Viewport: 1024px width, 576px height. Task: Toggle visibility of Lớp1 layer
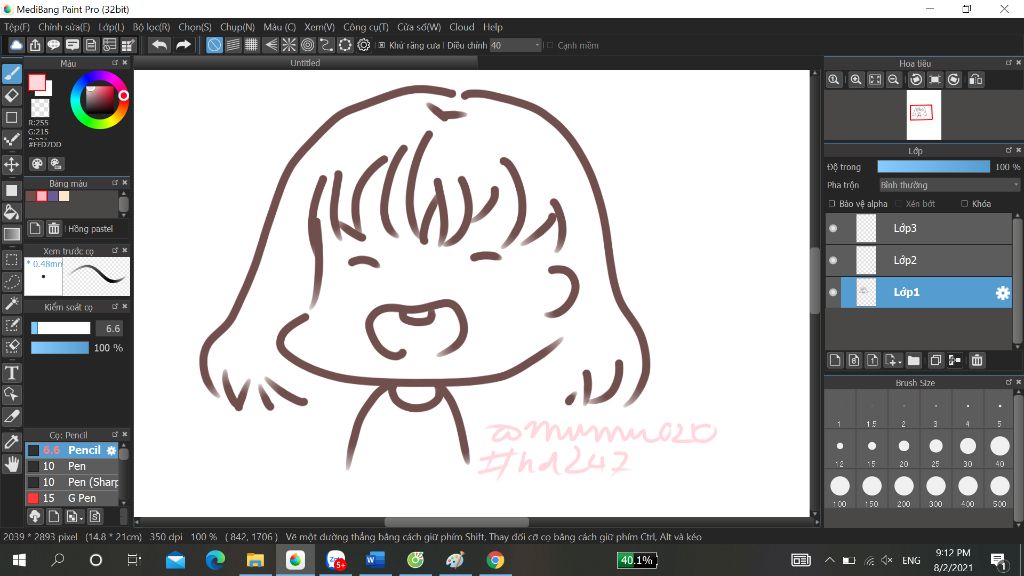(833, 292)
